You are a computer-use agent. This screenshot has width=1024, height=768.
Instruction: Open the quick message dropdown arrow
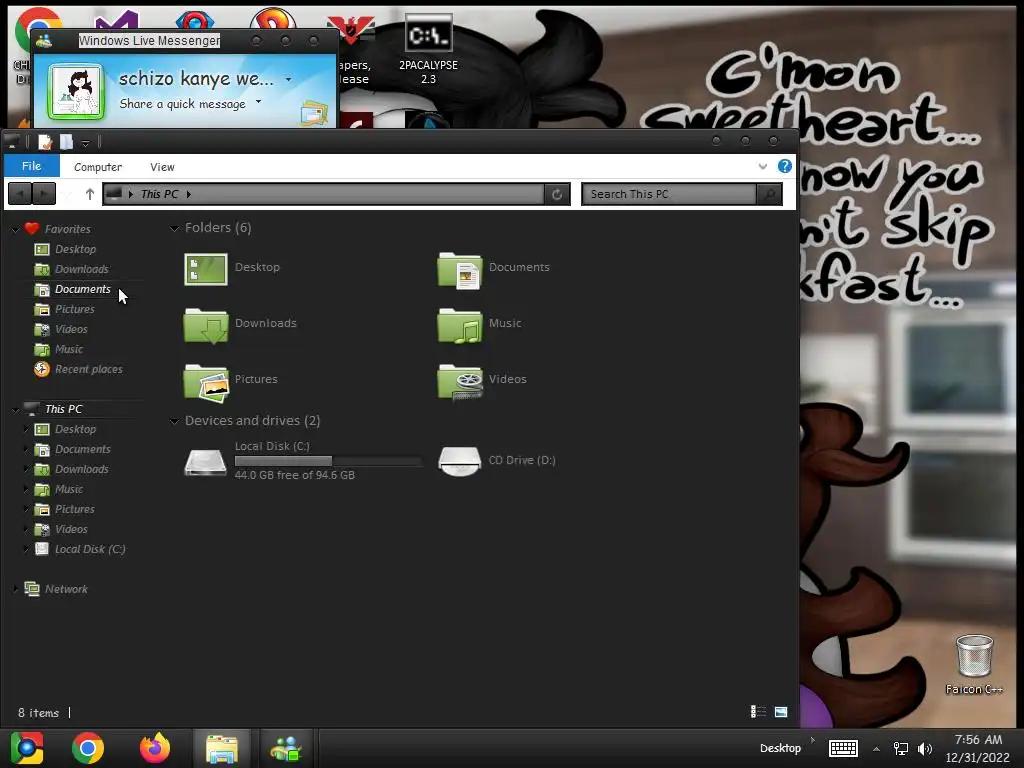pyautogui.click(x=259, y=102)
